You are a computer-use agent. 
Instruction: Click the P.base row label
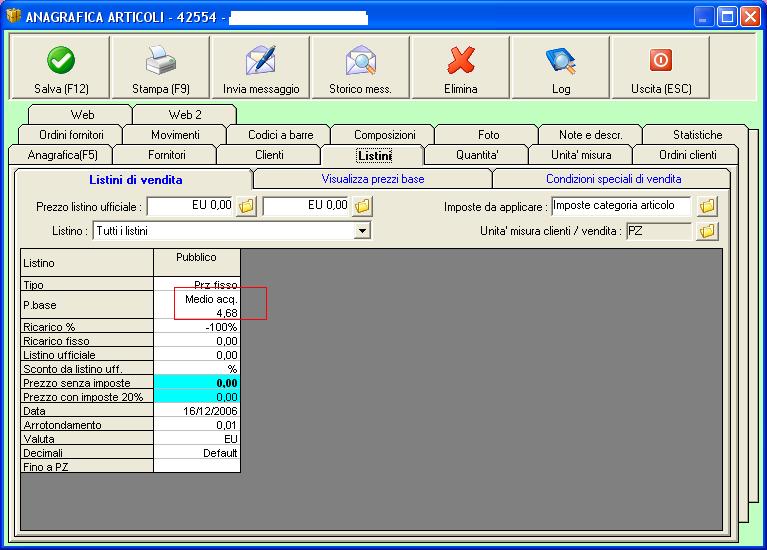[87, 305]
